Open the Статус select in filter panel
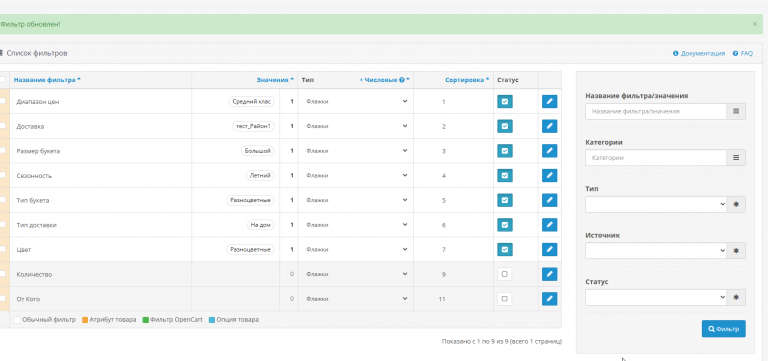Screen dimensions: 768x361 tap(656, 297)
